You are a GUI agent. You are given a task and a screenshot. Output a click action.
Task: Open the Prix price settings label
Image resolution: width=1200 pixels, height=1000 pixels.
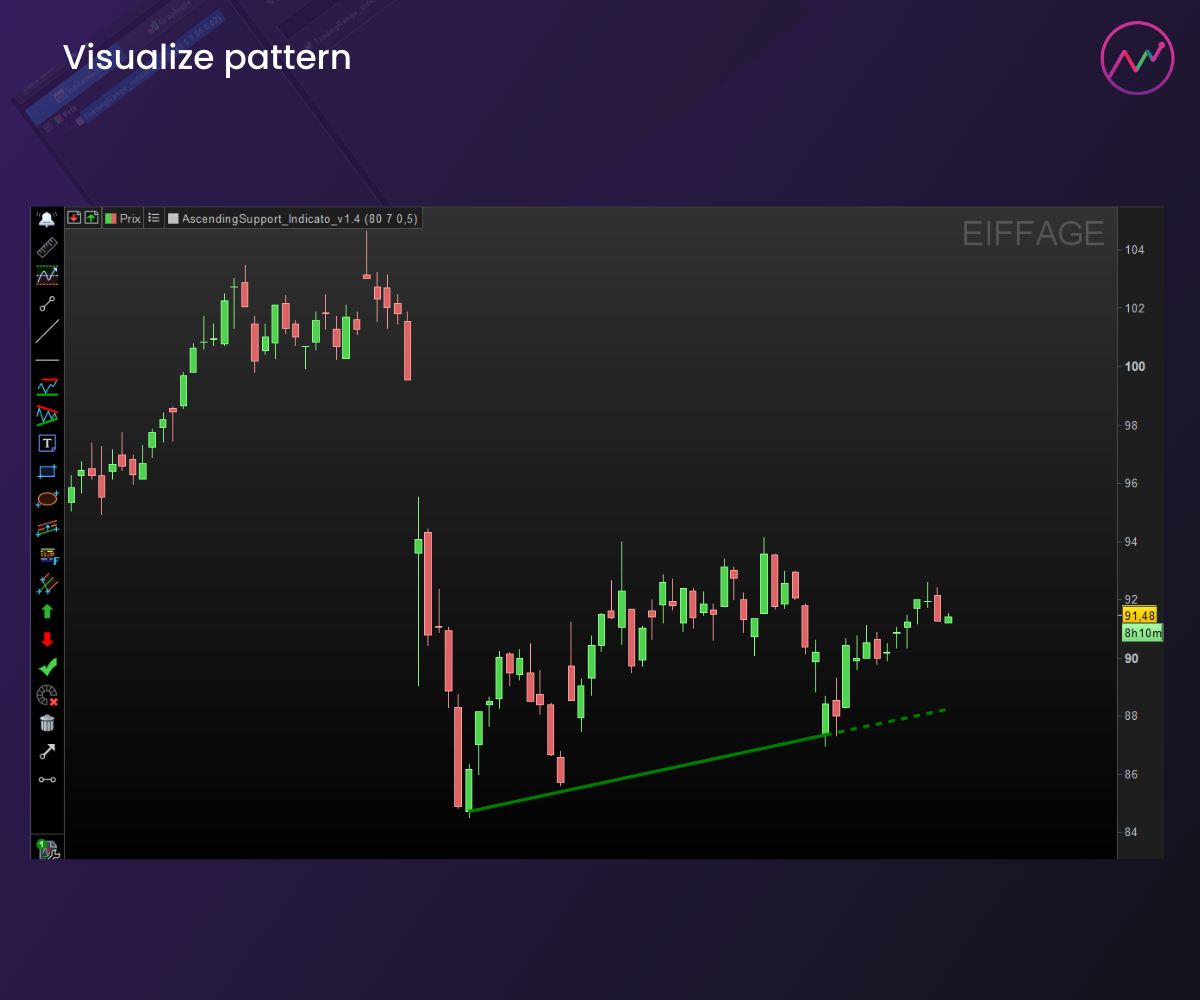[130, 218]
